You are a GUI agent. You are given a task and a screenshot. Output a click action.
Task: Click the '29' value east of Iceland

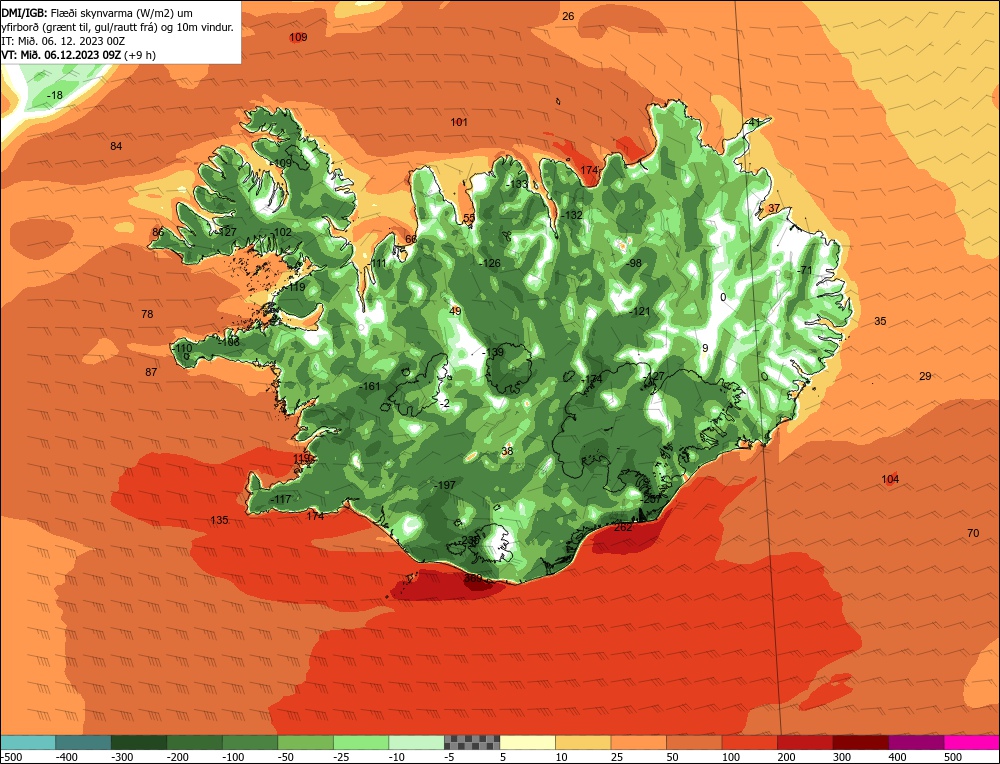pos(925,377)
